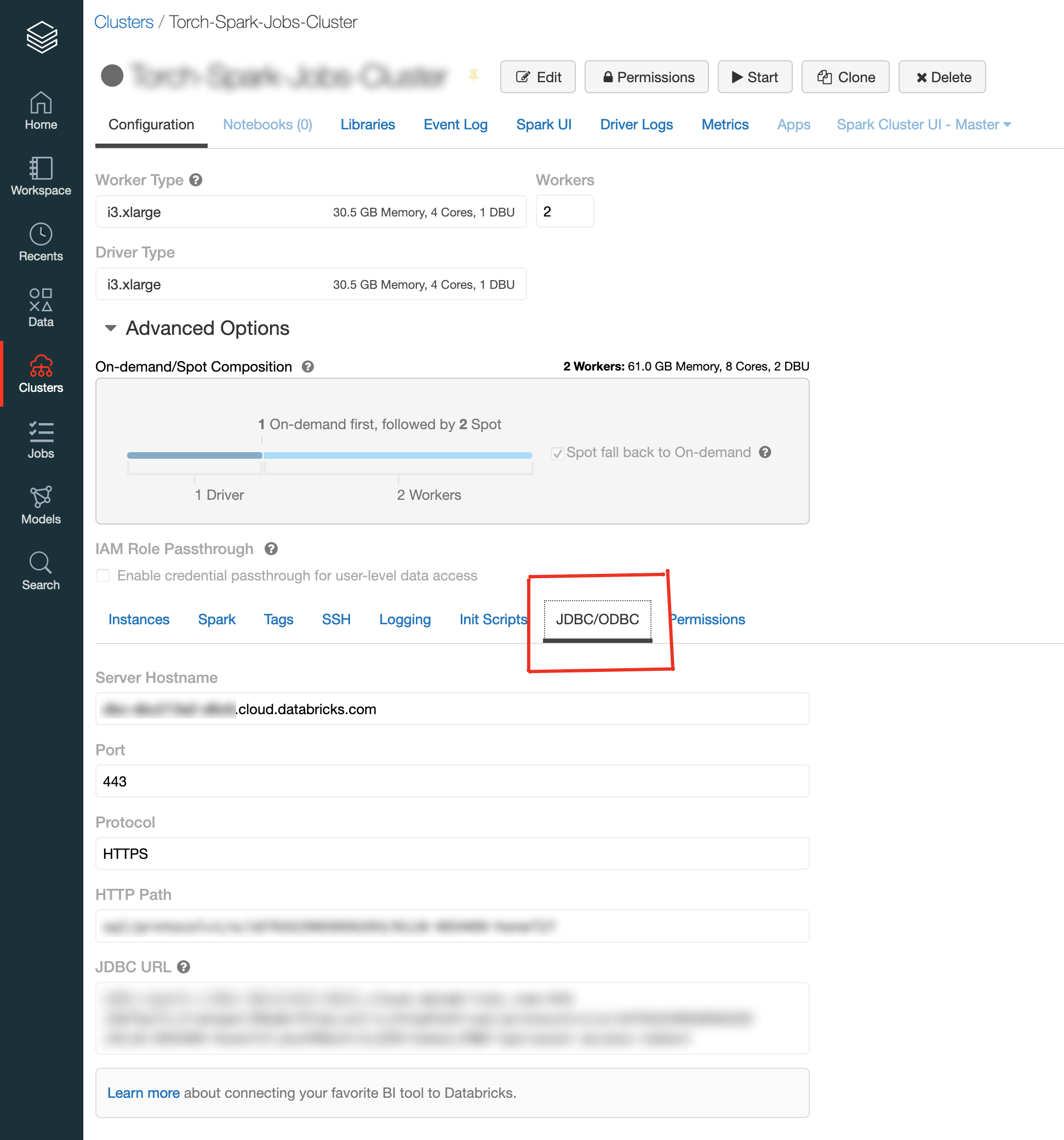The image size is (1064, 1140).
Task: Click the Port input field
Action: (452, 781)
